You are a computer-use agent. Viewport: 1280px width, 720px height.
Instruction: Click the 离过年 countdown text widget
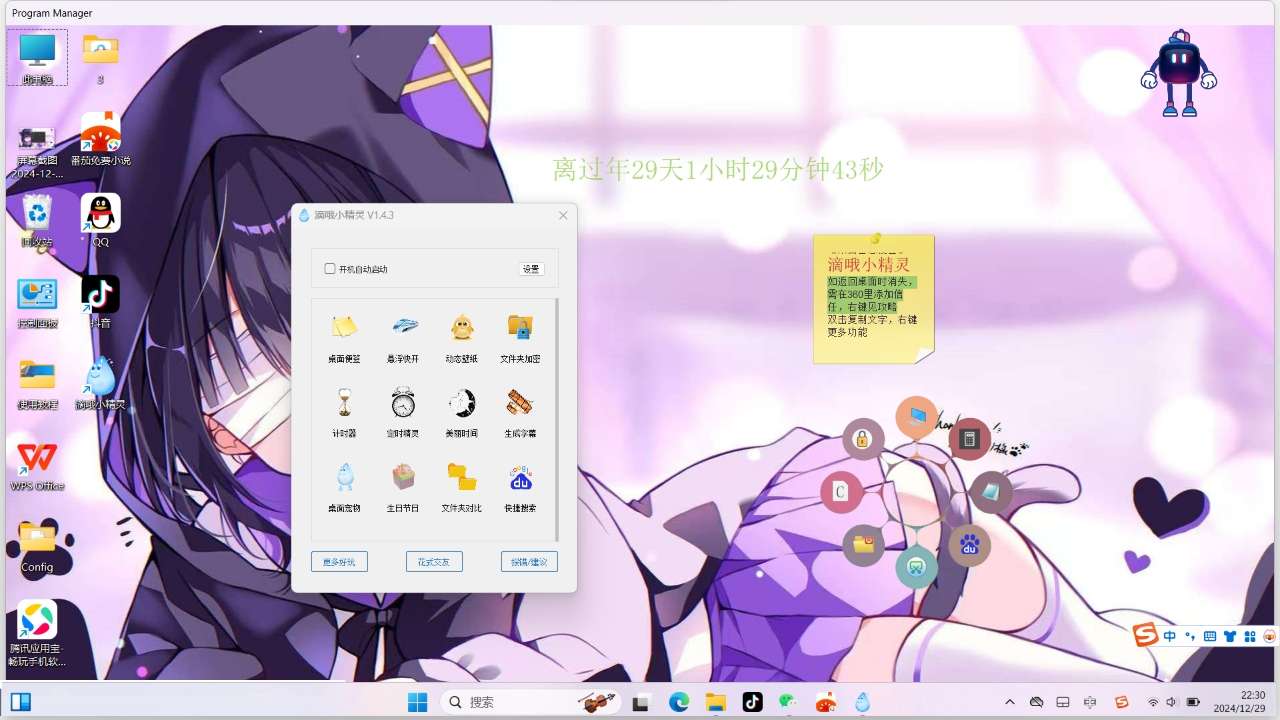pos(718,170)
